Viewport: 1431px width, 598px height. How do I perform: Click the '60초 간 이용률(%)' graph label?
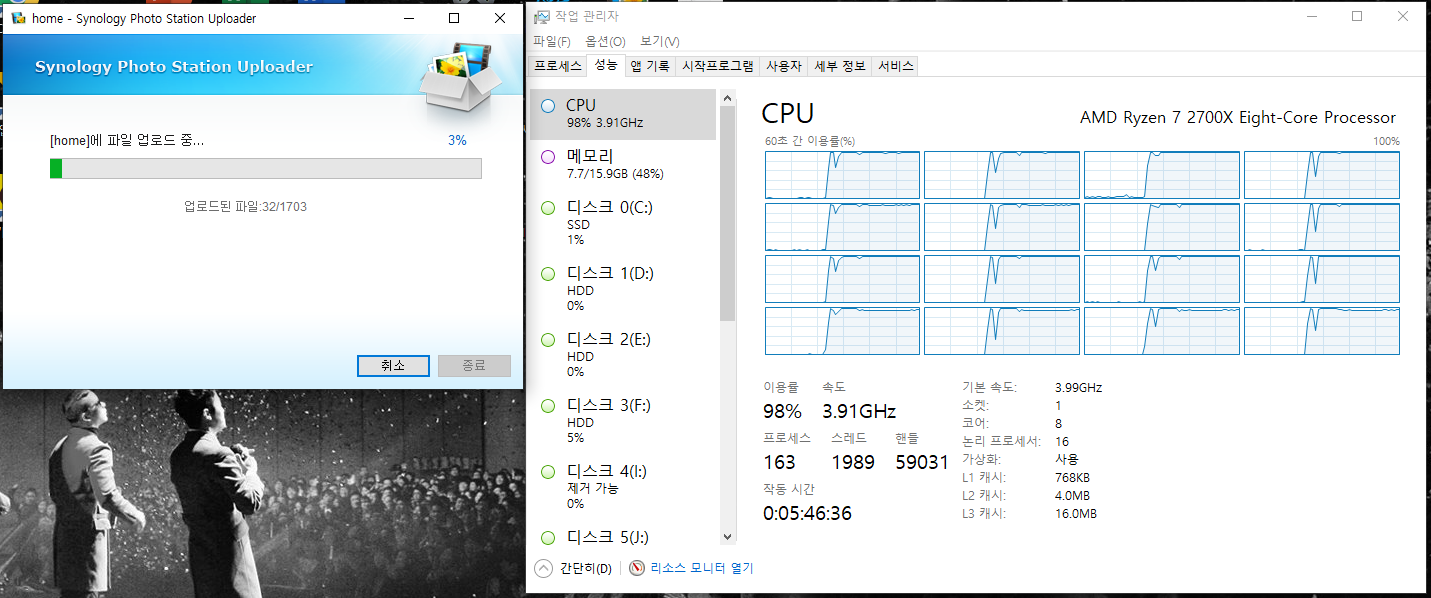click(x=810, y=141)
